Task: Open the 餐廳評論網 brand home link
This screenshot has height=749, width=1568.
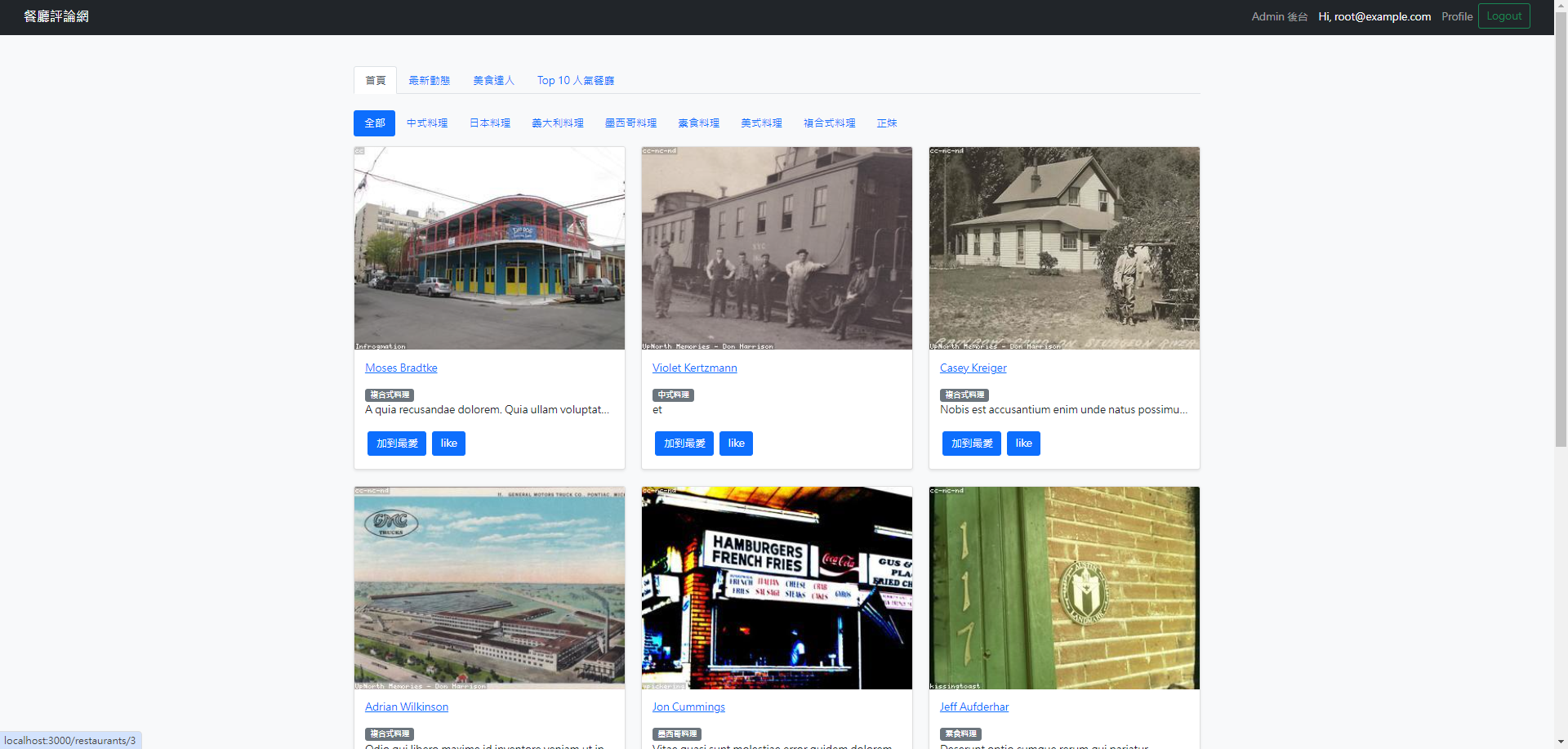Action: [56, 16]
